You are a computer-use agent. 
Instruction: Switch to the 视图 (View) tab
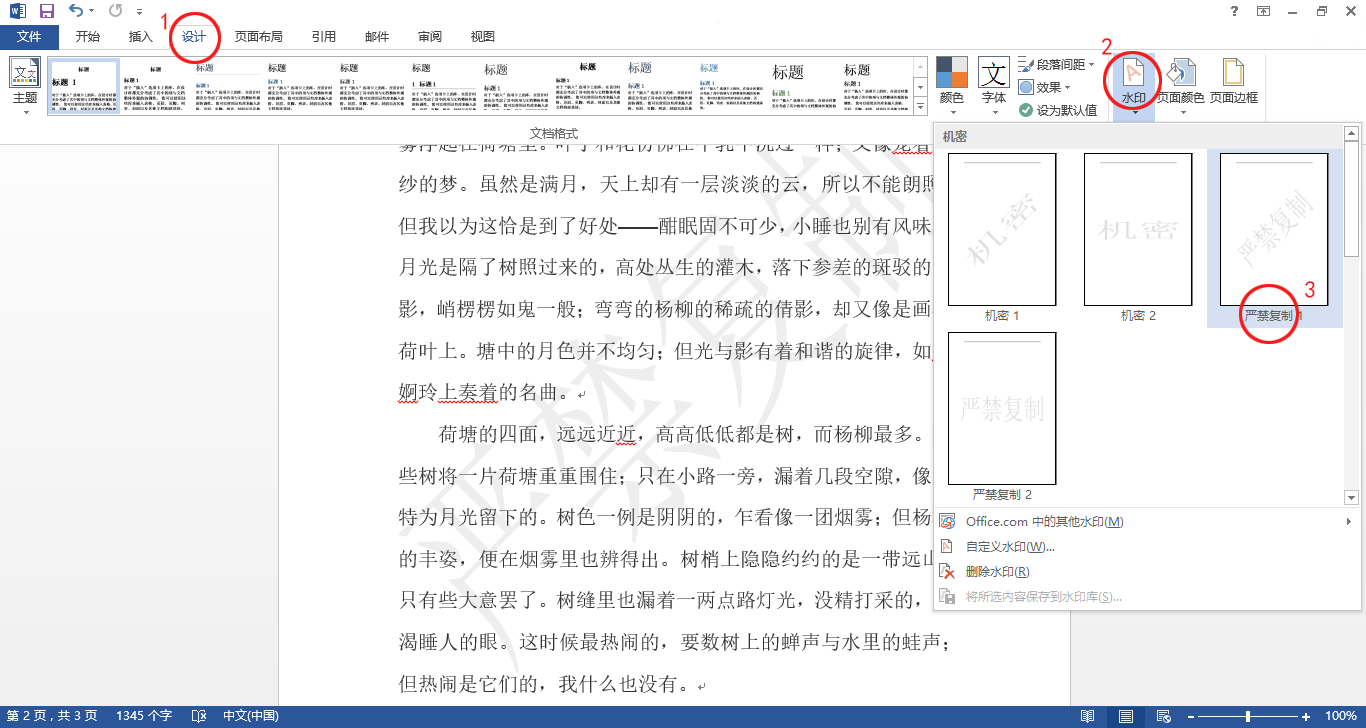click(483, 37)
